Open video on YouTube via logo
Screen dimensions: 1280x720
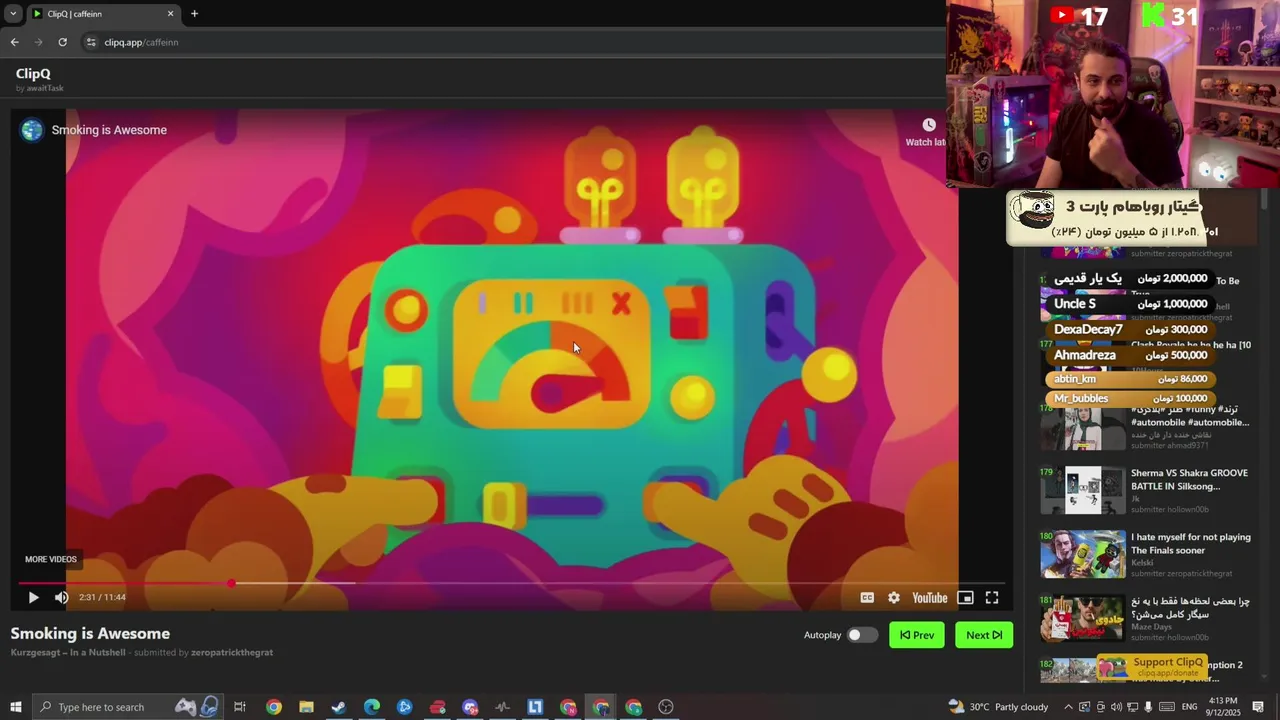[x=930, y=597]
